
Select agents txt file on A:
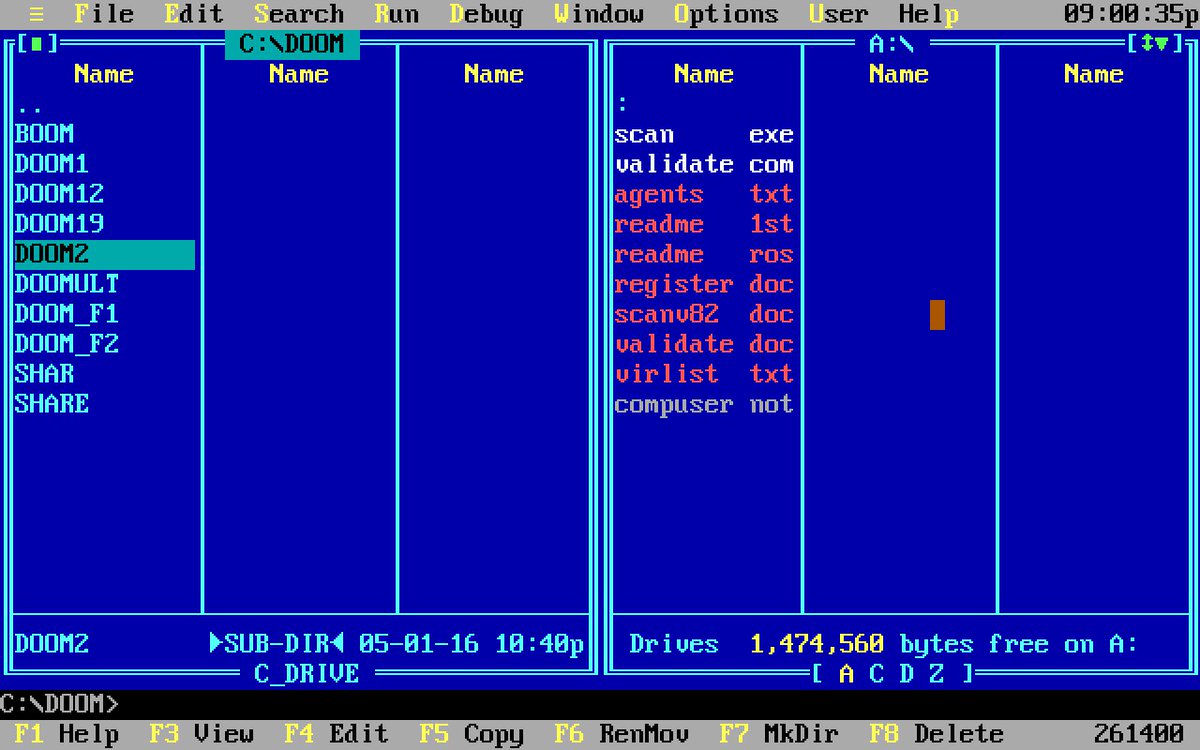click(704, 194)
